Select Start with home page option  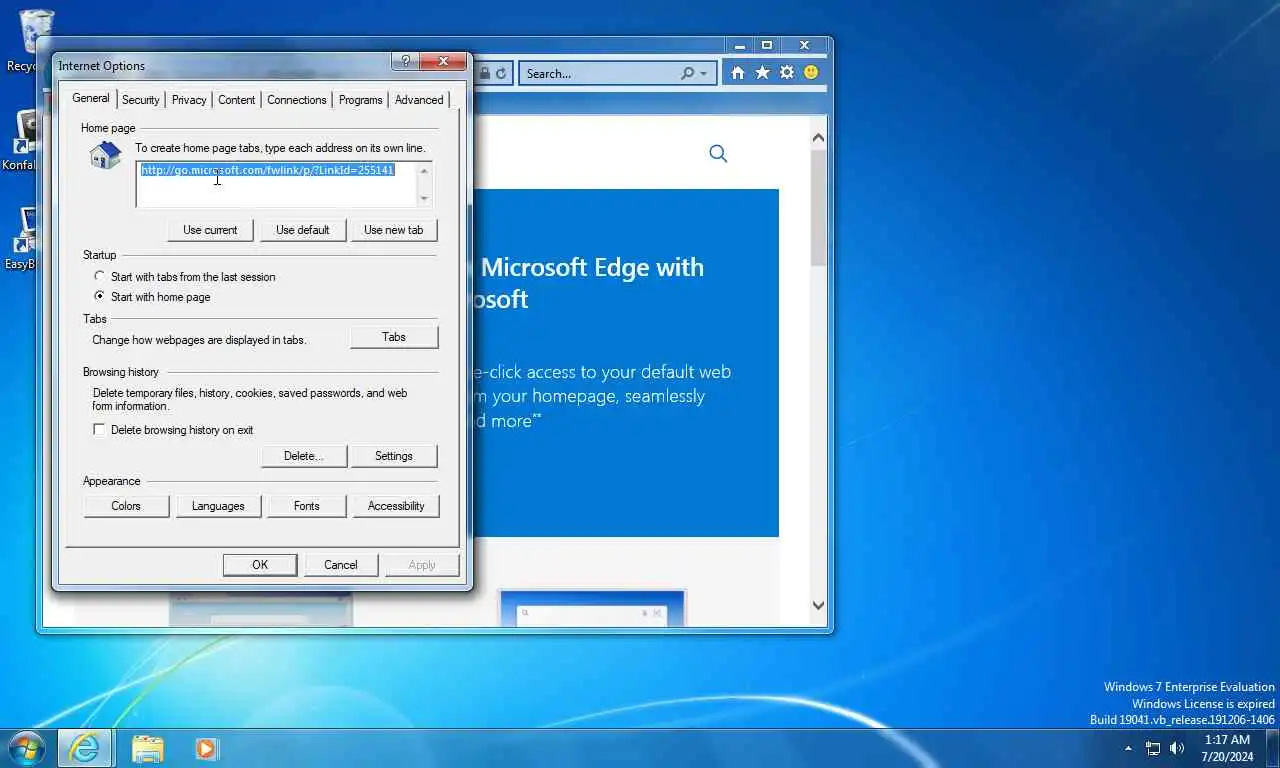99,296
